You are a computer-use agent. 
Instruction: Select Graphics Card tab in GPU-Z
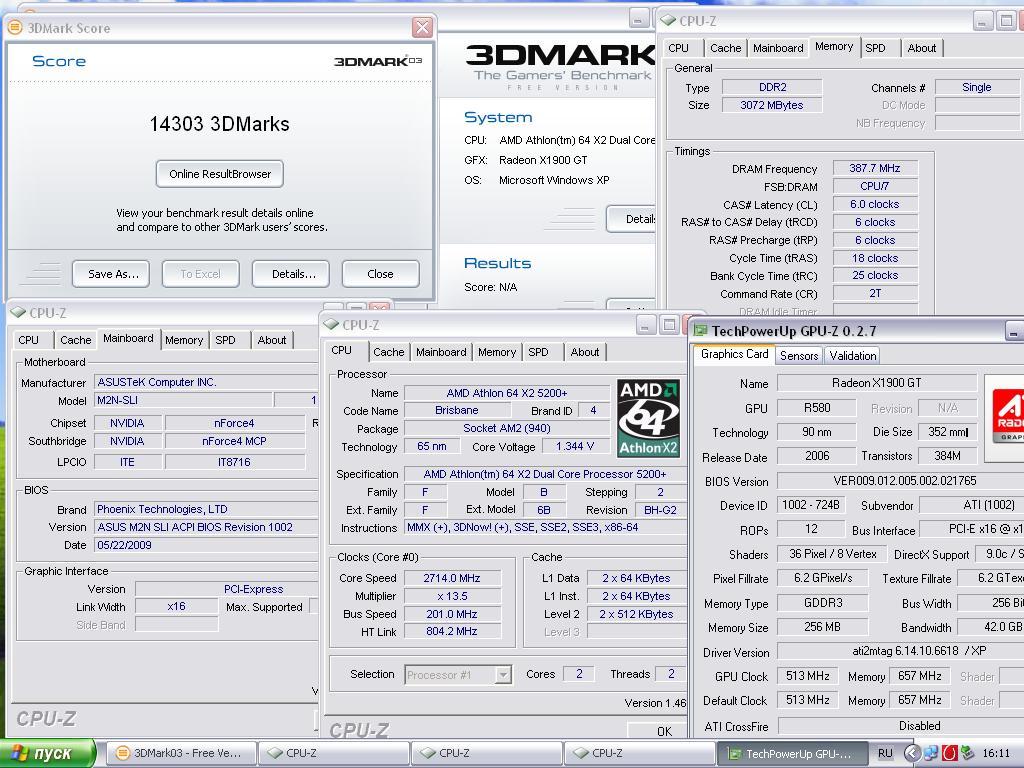734,354
